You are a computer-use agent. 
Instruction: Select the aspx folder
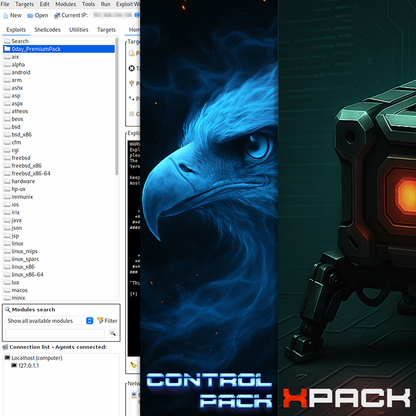(17, 103)
